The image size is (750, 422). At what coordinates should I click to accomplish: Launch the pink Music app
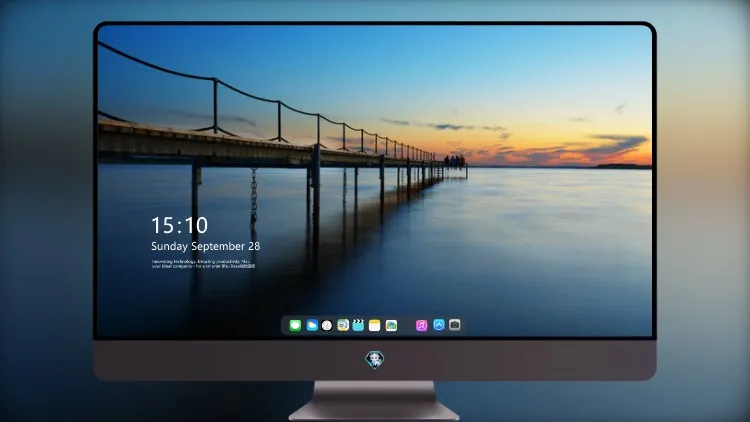(421, 325)
